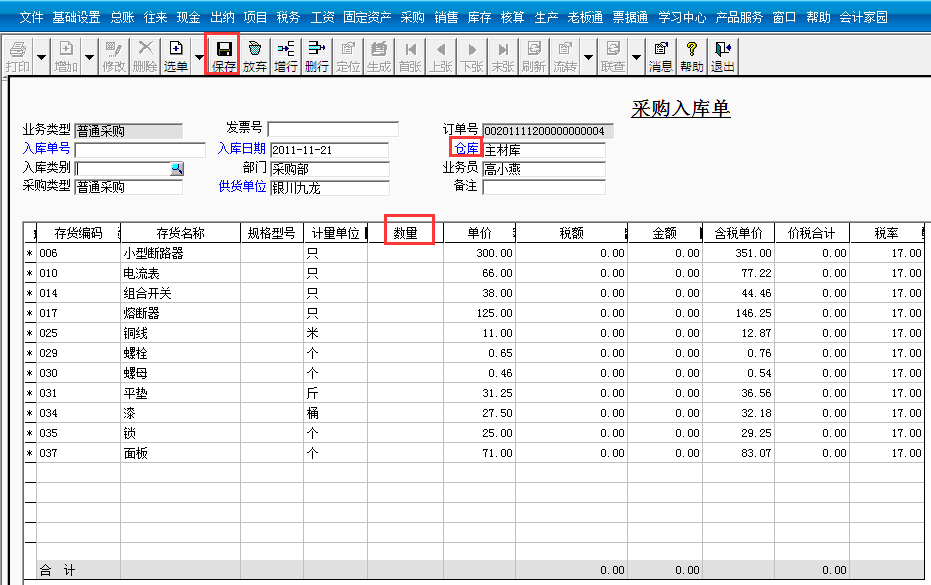The height and width of the screenshot is (585, 931).
Task: Open 选单 (Select order) from the toolbar
Action: coord(175,54)
